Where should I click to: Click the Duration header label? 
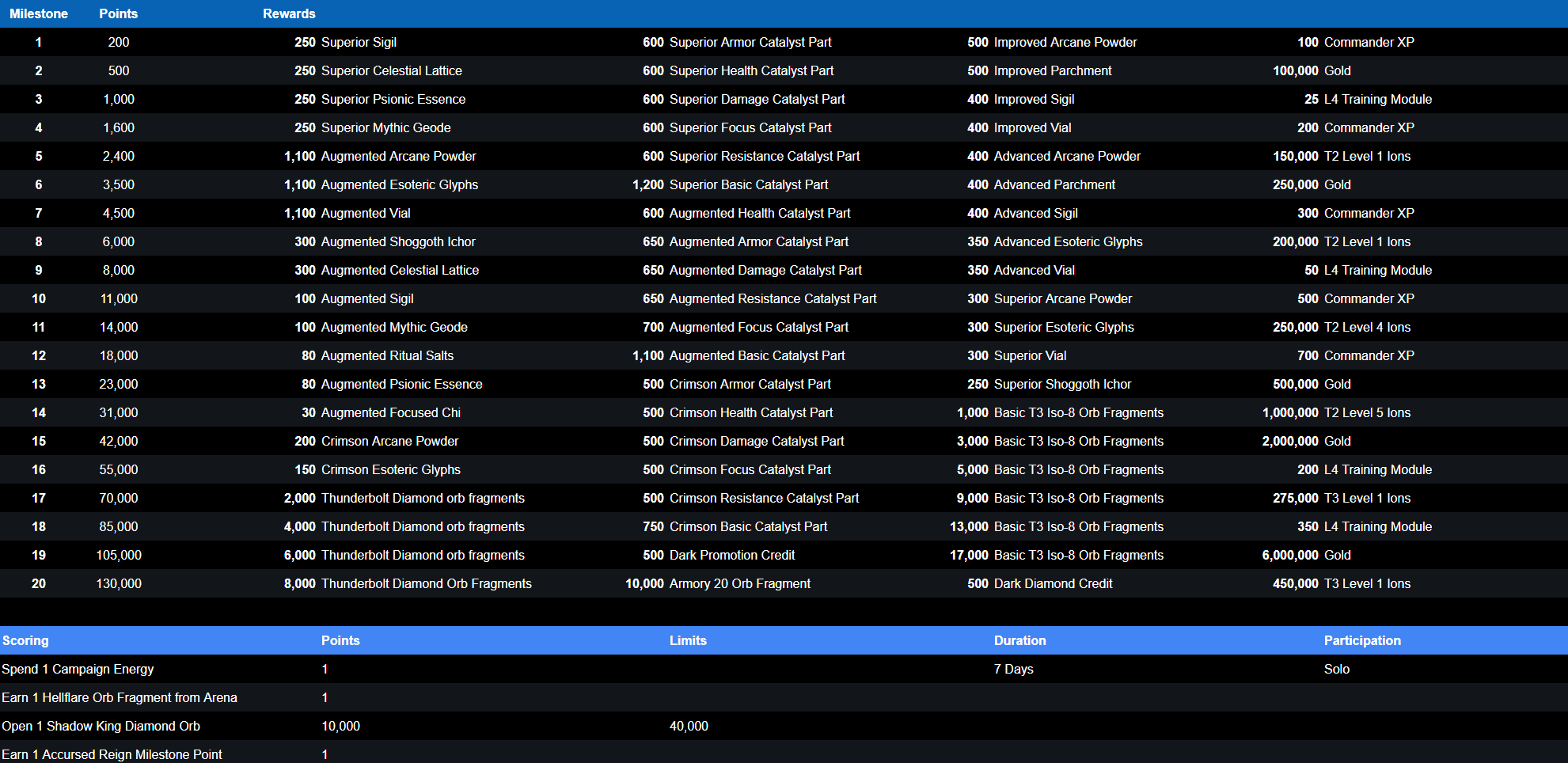[1019, 640]
